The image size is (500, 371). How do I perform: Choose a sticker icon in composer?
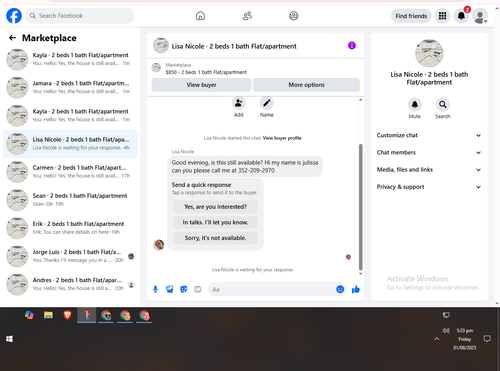pyautogui.click(x=184, y=289)
